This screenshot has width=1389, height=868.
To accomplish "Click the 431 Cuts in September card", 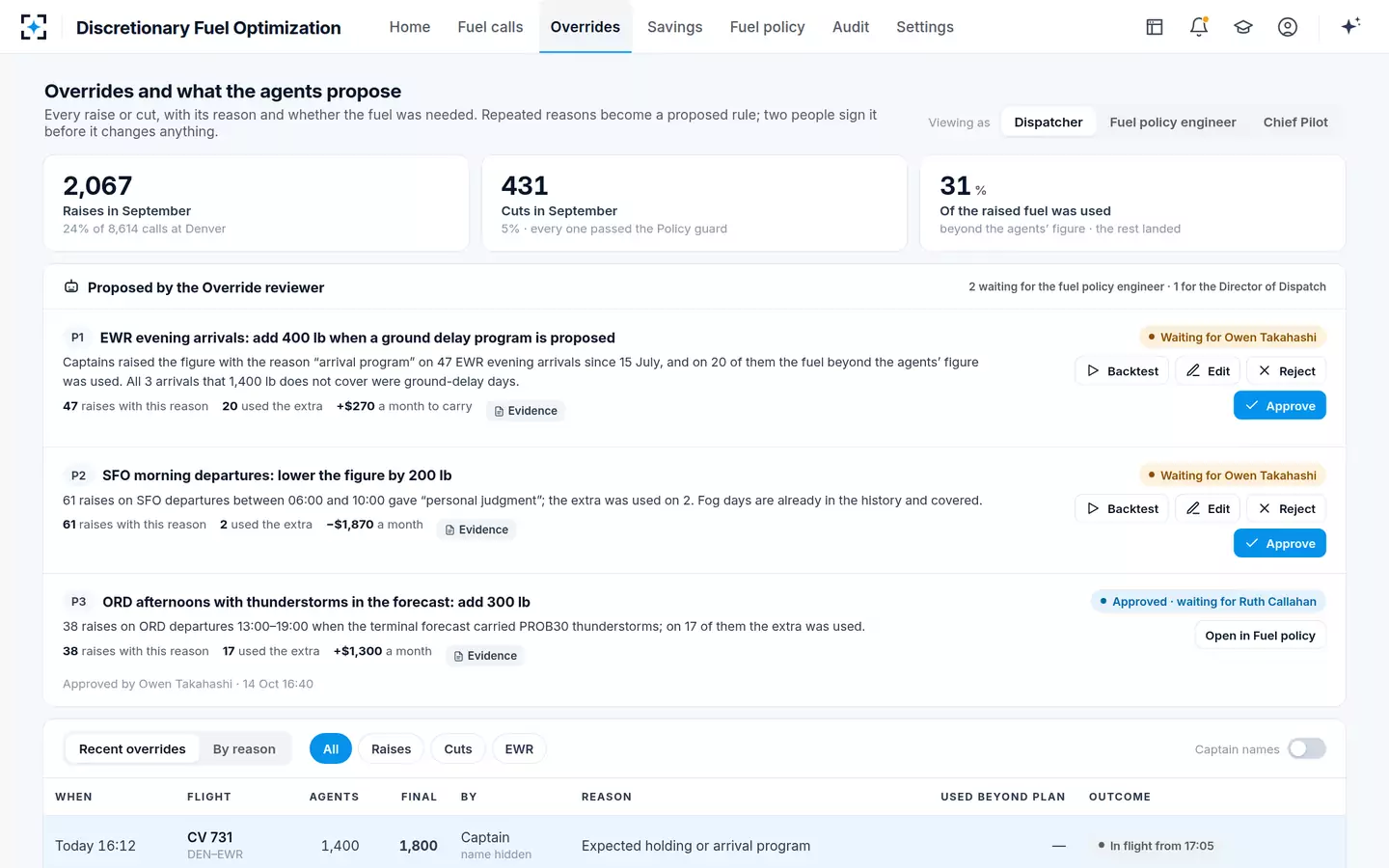I will pos(694,203).
